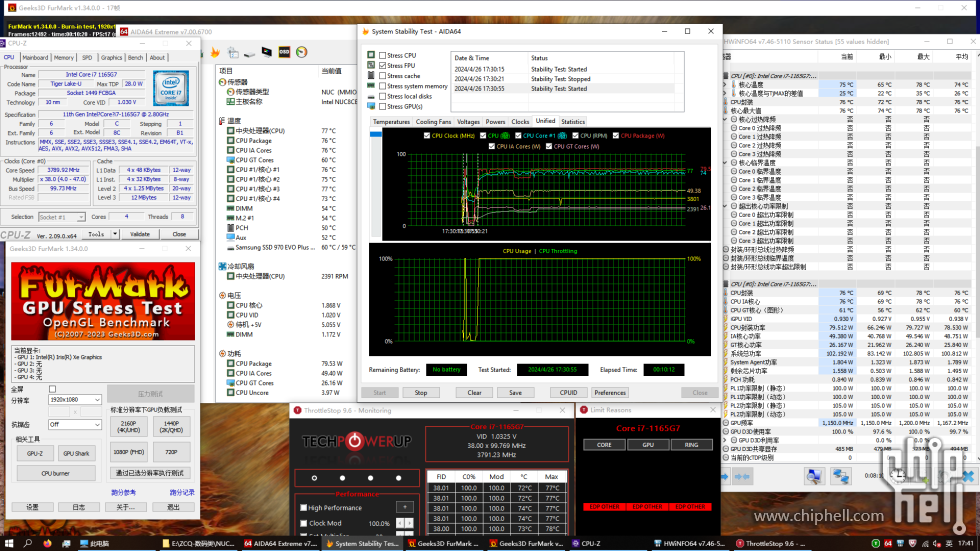980x551 pixels.
Task: Open Preferences in Stability Test
Action: pyautogui.click(x=610, y=393)
